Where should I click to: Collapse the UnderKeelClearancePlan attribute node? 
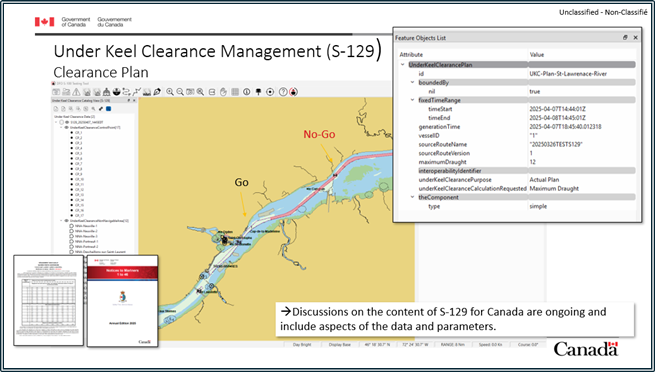point(403,65)
